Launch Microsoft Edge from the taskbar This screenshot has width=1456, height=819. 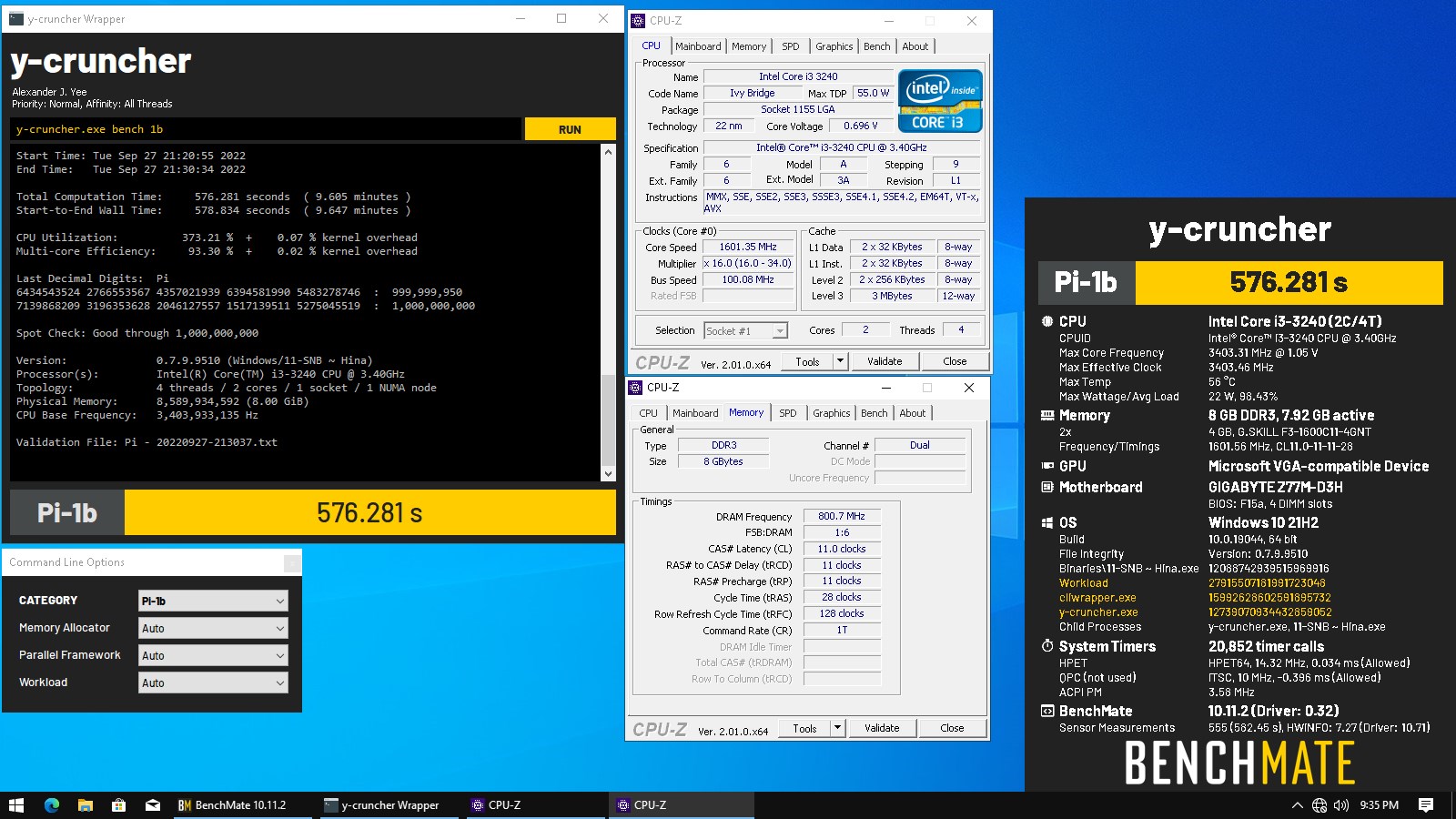tap(51, 805)
